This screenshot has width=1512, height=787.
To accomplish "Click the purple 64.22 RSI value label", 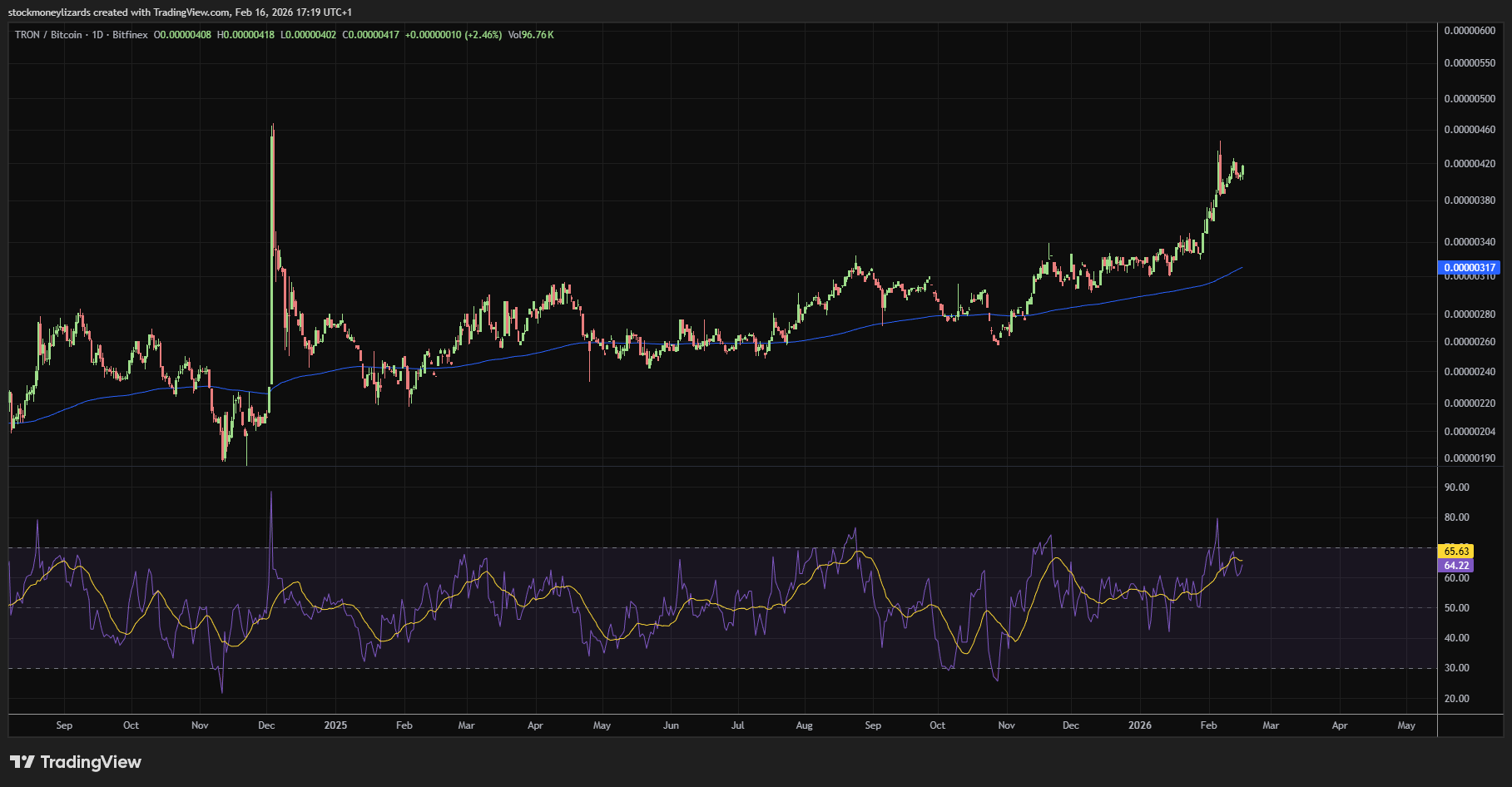I will pyautogui.click(x=1455, y=566).
